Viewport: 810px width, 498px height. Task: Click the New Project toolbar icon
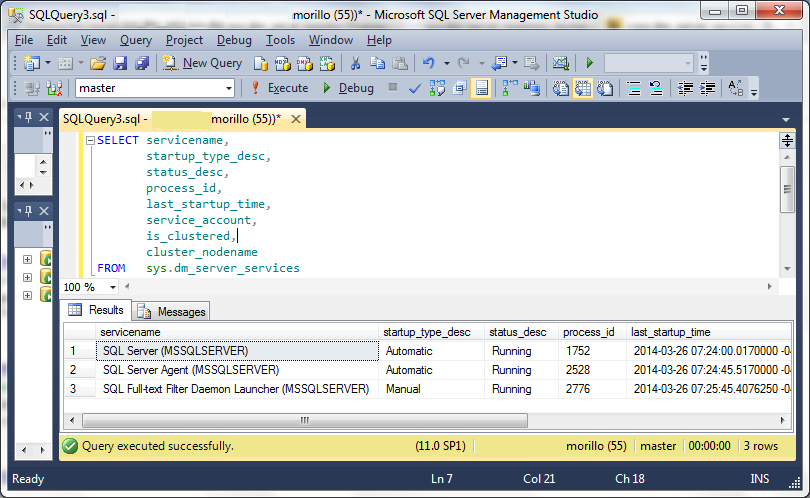32,63
